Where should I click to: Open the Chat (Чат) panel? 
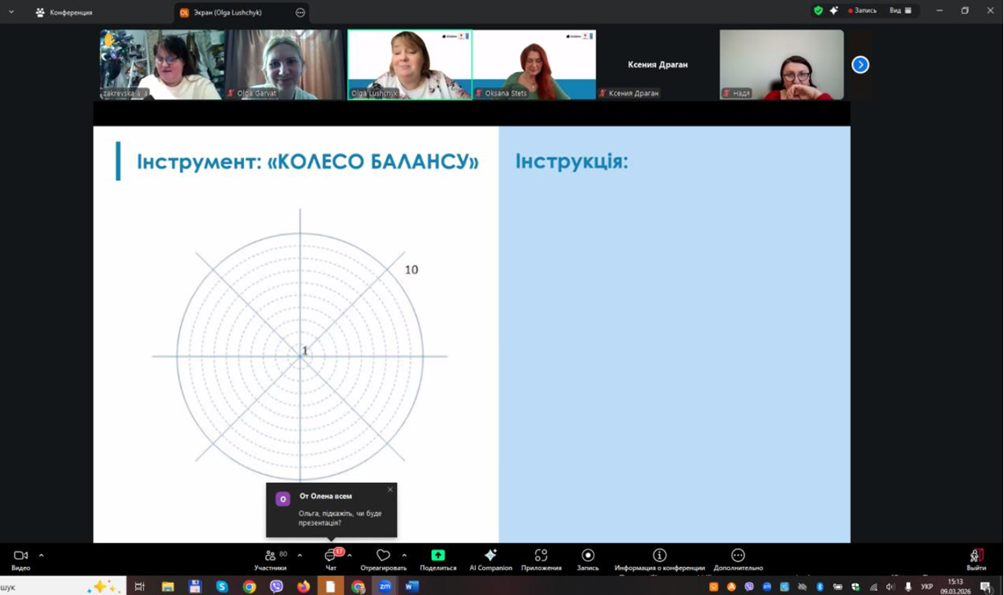click(x=331, y=555)
